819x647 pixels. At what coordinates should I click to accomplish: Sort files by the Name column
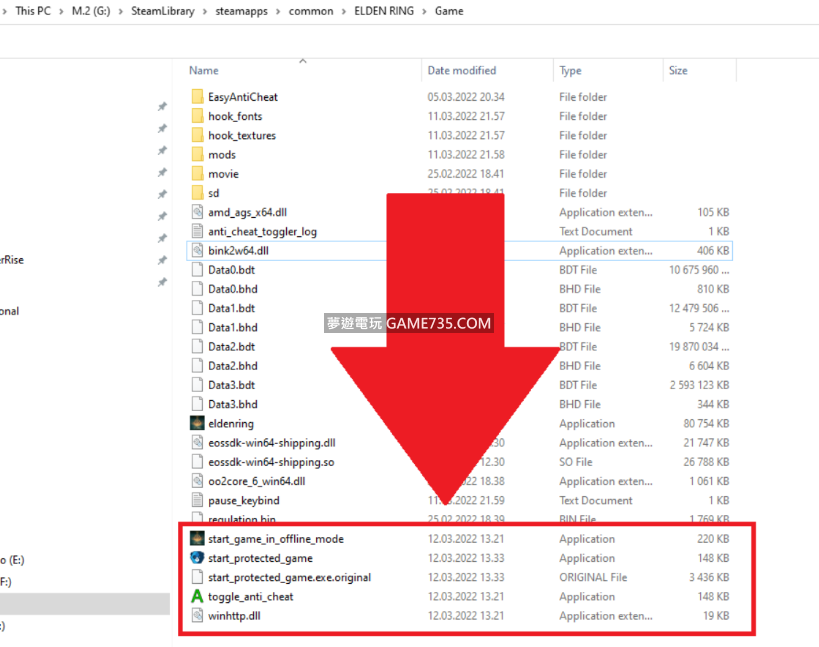tap(204, 71)
